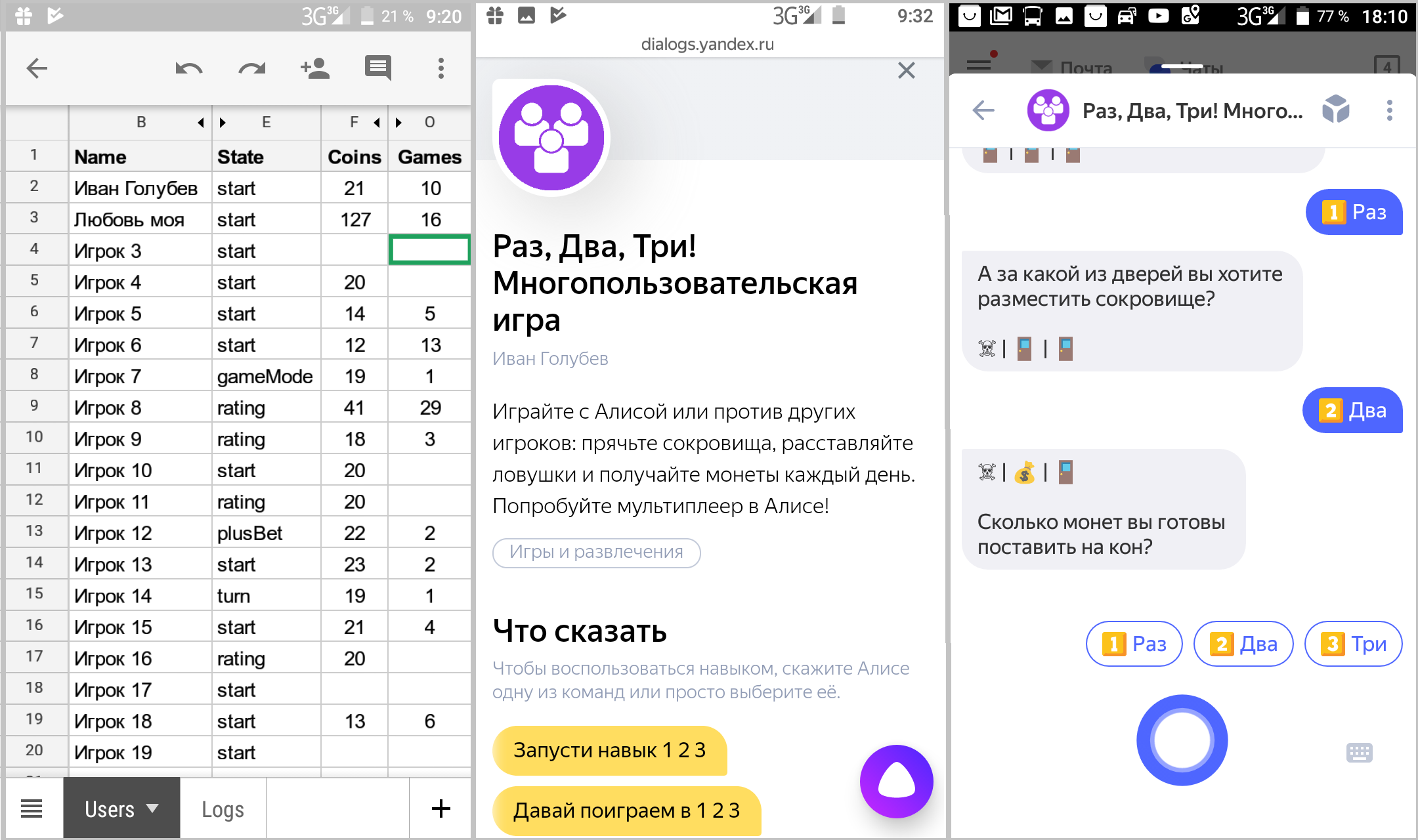Screen dimensions: 1418x840
Task: Select the Name header cell
Action: [x=140, y=157]
